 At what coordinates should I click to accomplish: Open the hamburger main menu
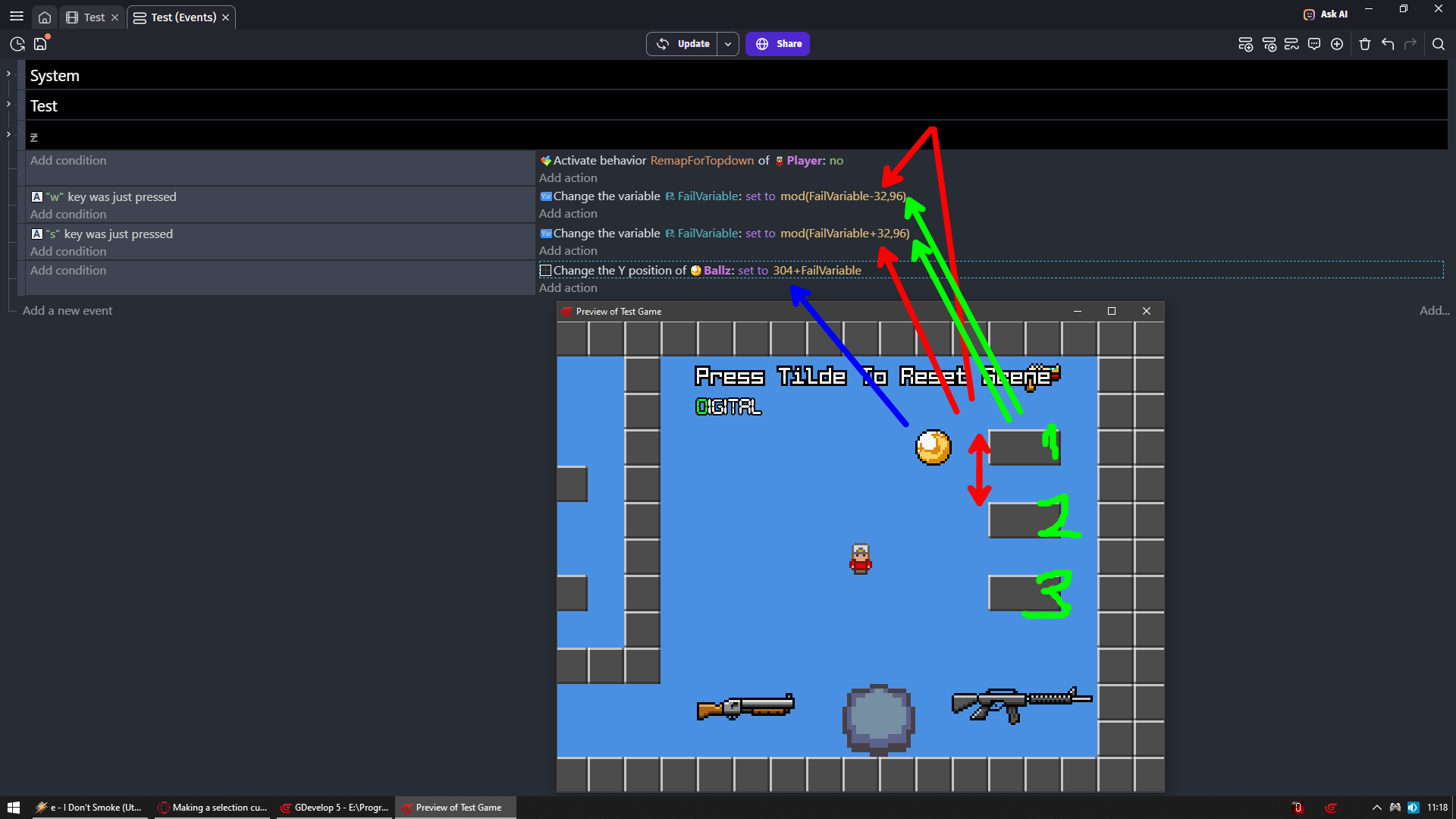click(x=16, y=16)
